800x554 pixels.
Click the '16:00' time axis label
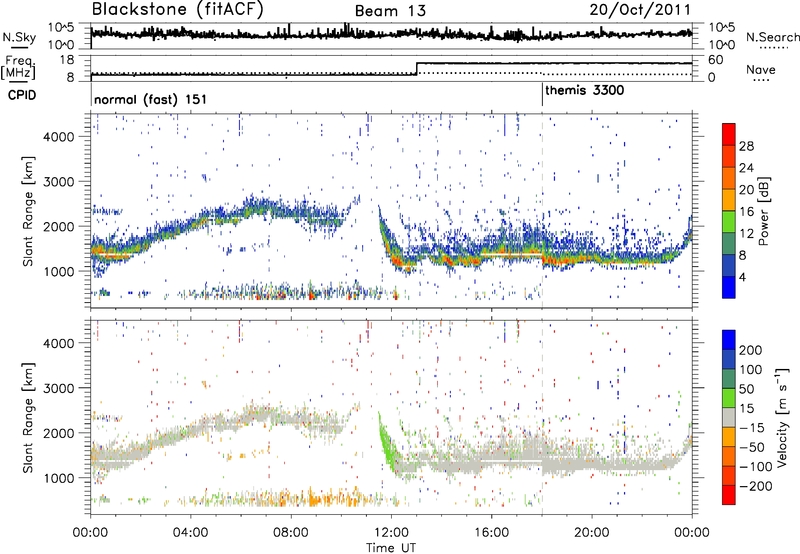click(x=491, y=533)
